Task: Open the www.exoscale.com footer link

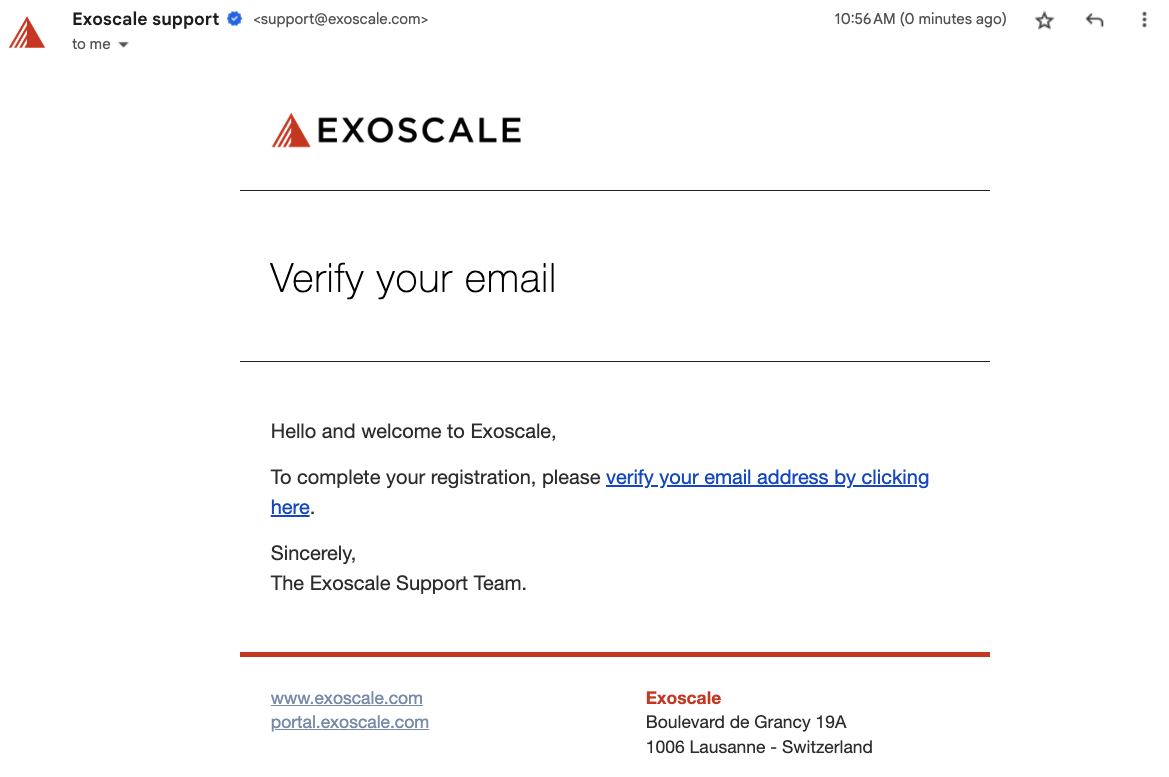Action: pyautogui.click(x=346, y=698)
